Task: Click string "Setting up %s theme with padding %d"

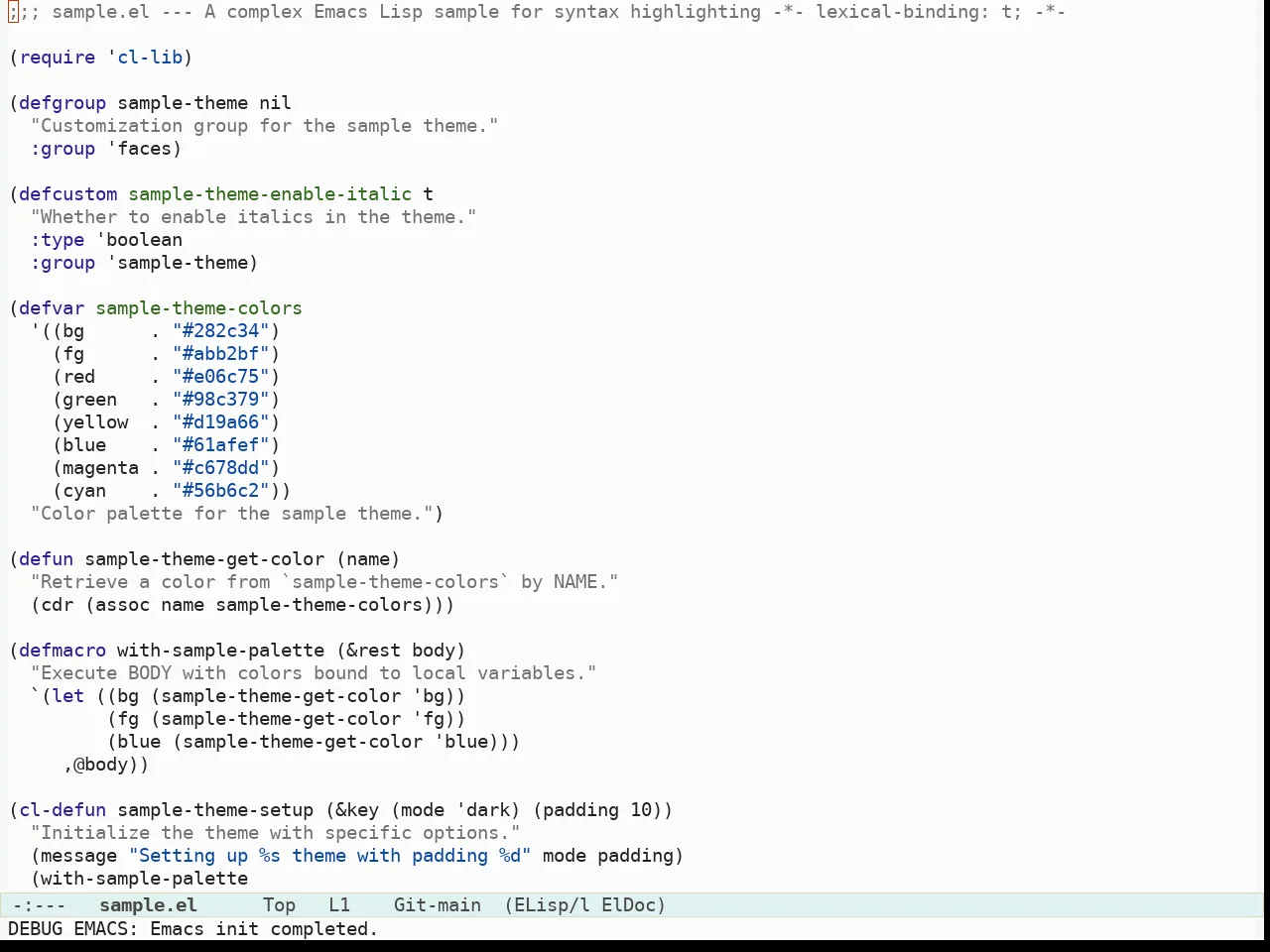Action: [329, 856]
